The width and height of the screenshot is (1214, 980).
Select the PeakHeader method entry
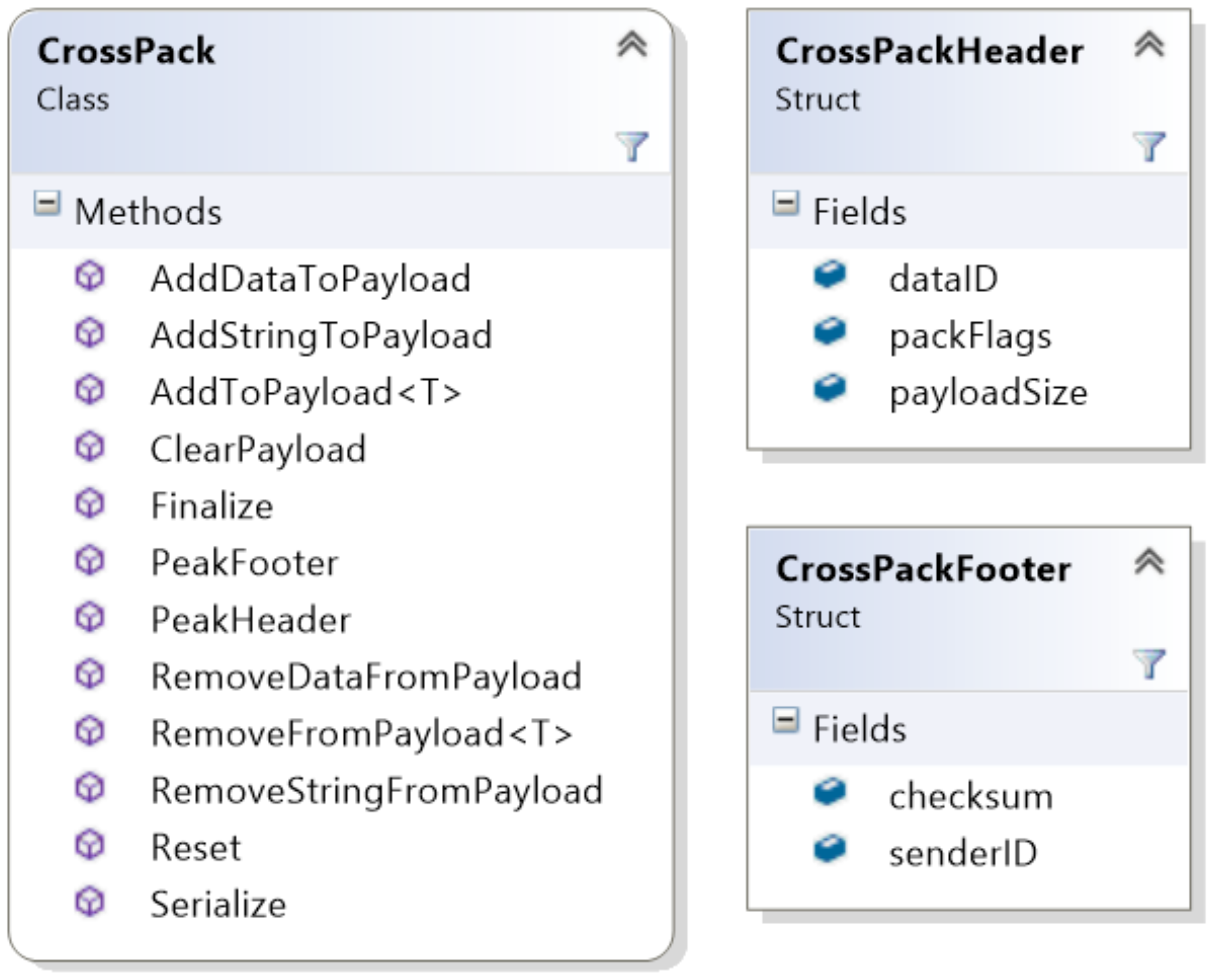251,620
